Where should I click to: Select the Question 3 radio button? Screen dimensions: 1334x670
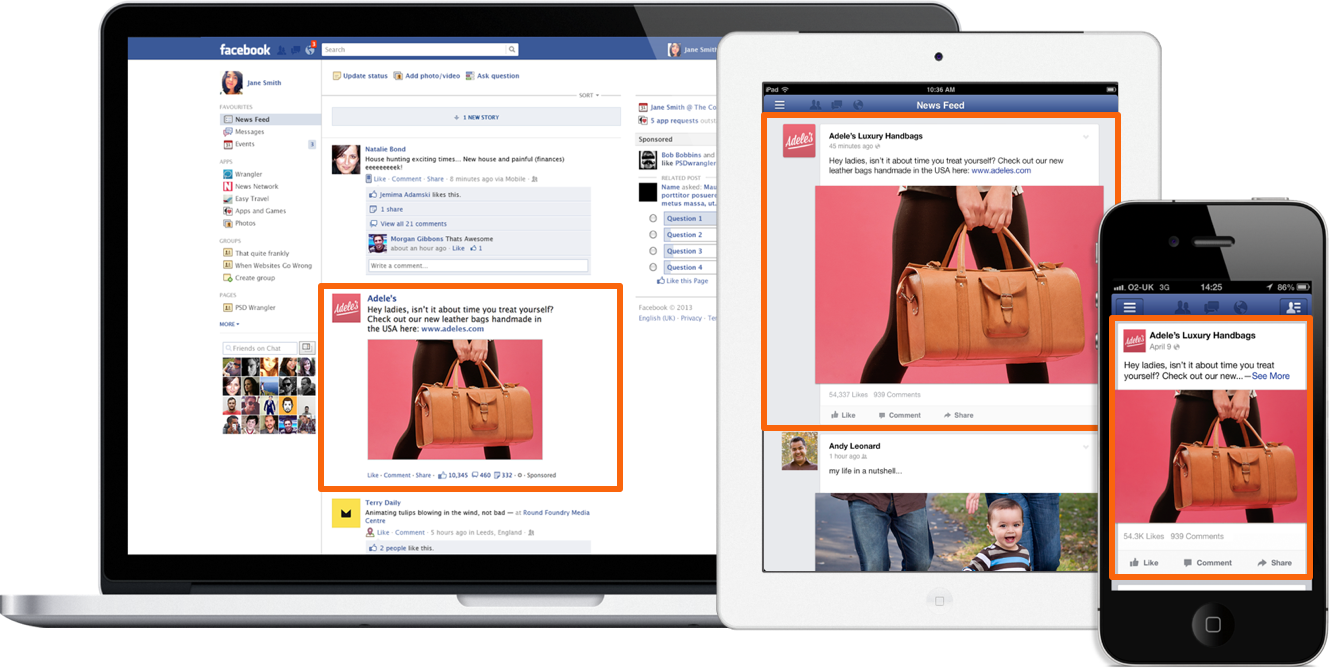(653, 251)
